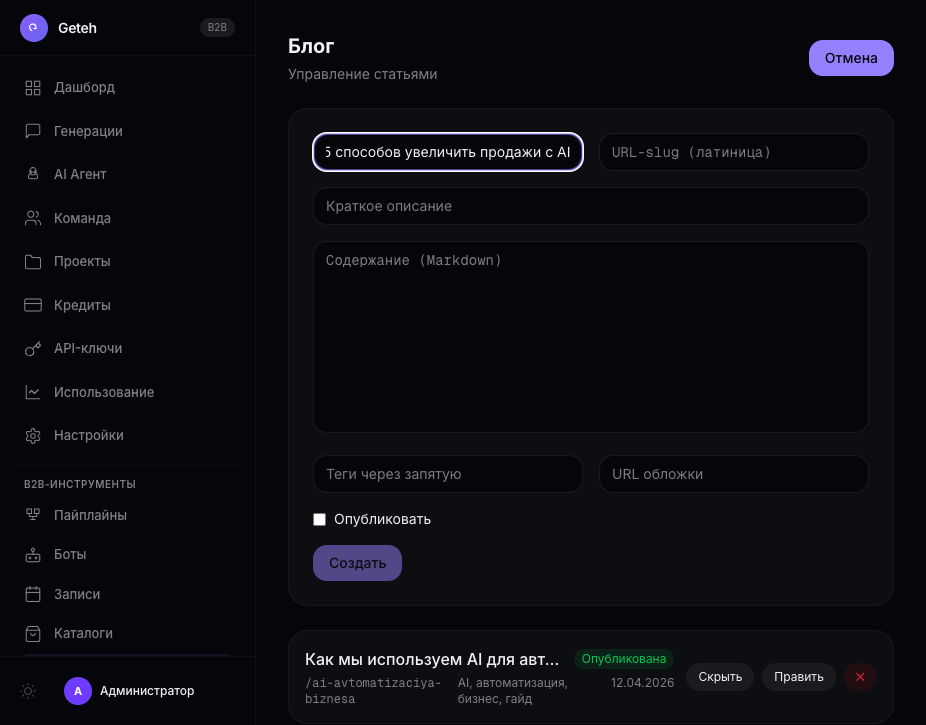
Task: Enable the Опубликовать checkbox
Action: (x=320, y=519)
